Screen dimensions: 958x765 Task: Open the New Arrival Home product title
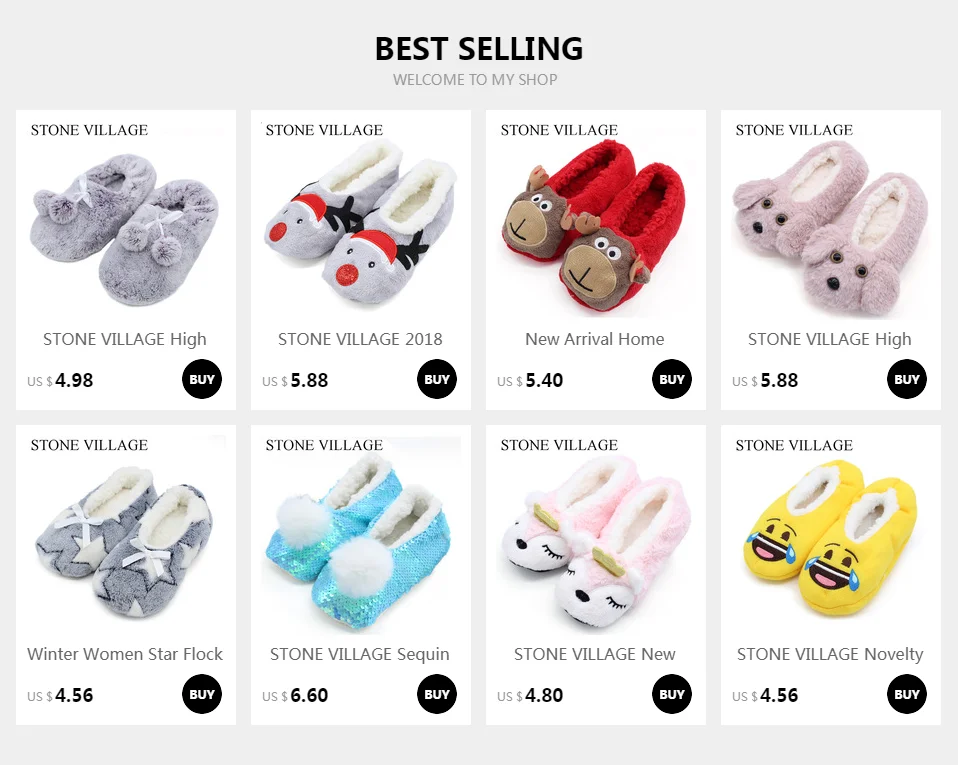tap(594, 339)
